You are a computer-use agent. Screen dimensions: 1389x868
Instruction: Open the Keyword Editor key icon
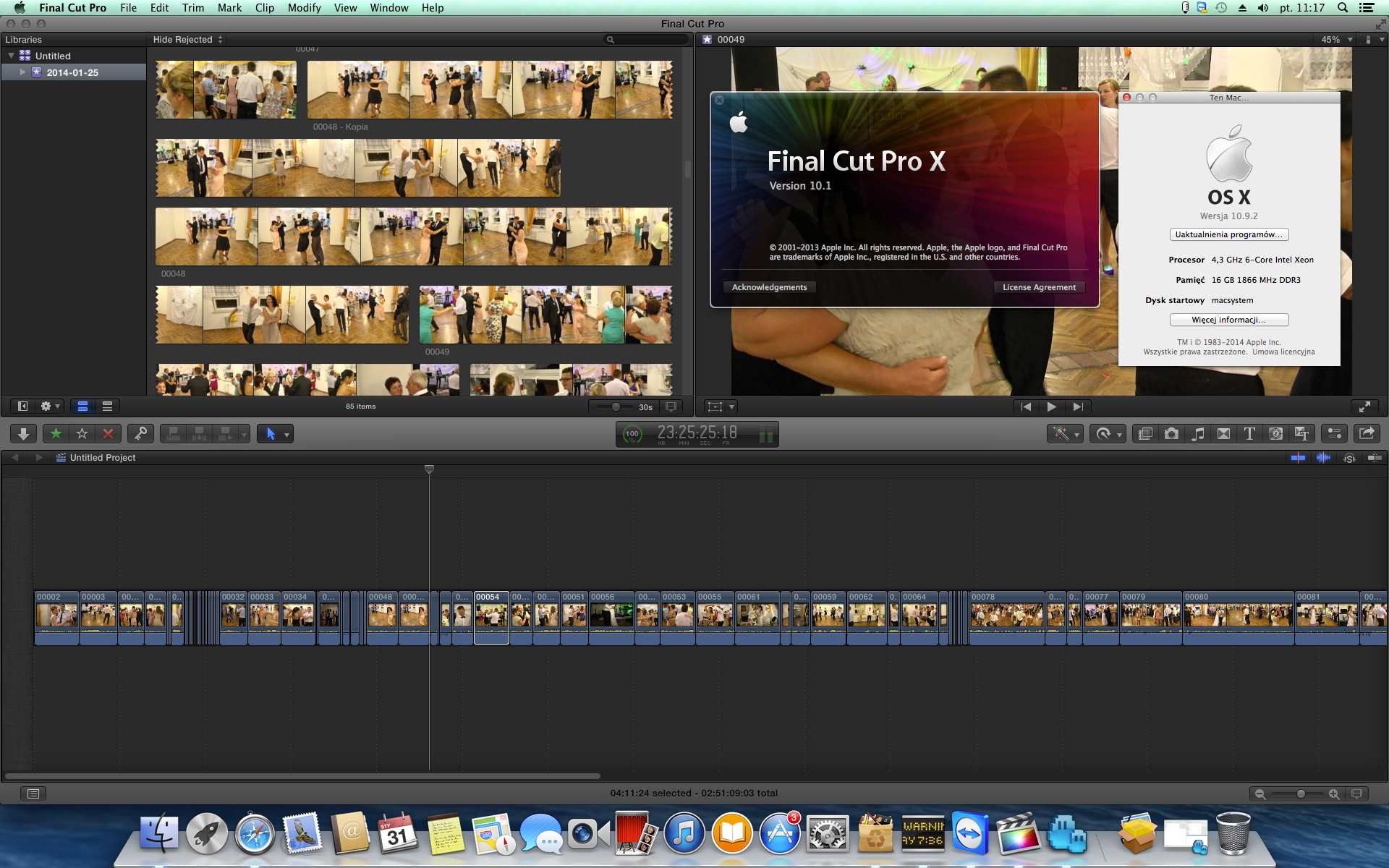pyautogui.click(x=140, y=434)
